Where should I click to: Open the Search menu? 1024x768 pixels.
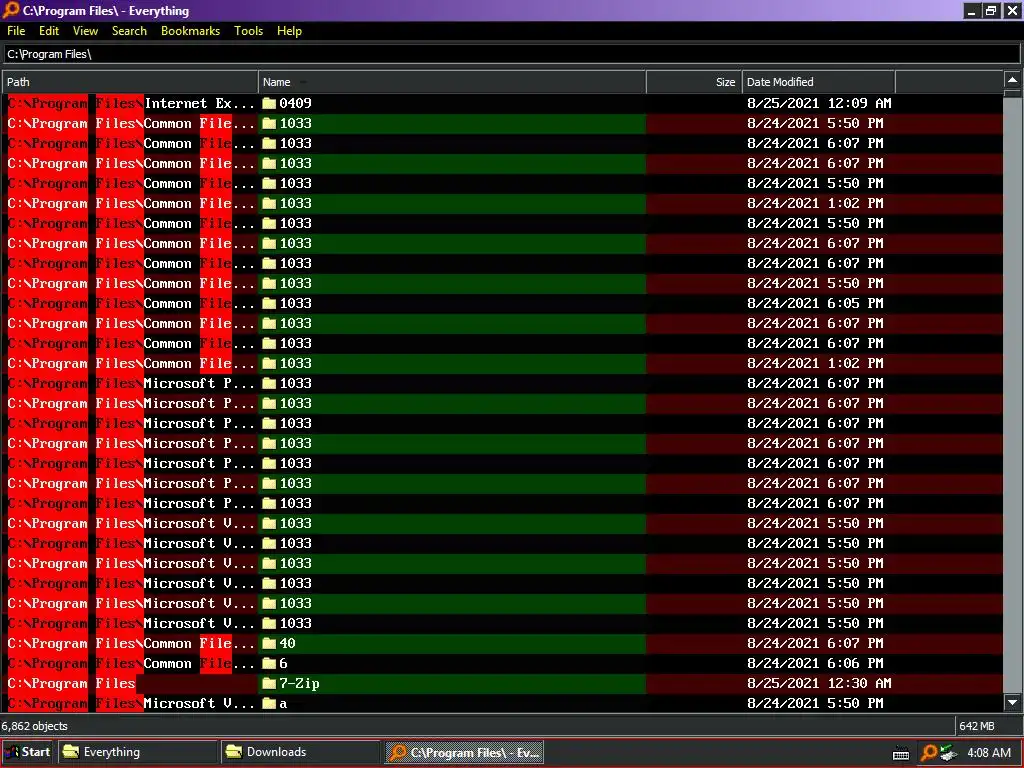[x=129, y=31]
